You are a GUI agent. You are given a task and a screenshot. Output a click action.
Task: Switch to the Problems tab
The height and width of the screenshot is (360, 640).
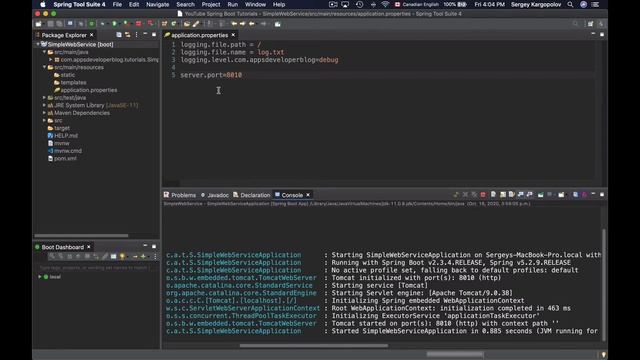pos(180,195)
